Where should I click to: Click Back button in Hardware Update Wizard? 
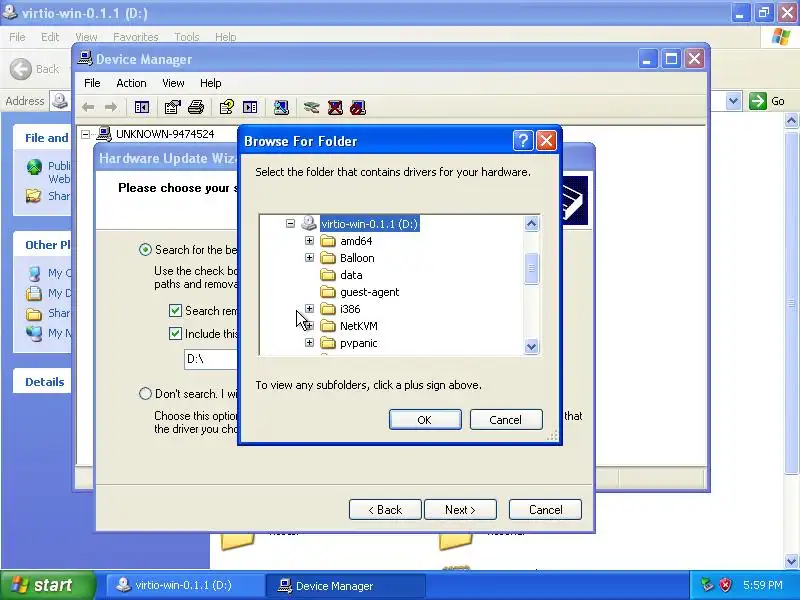385,510
